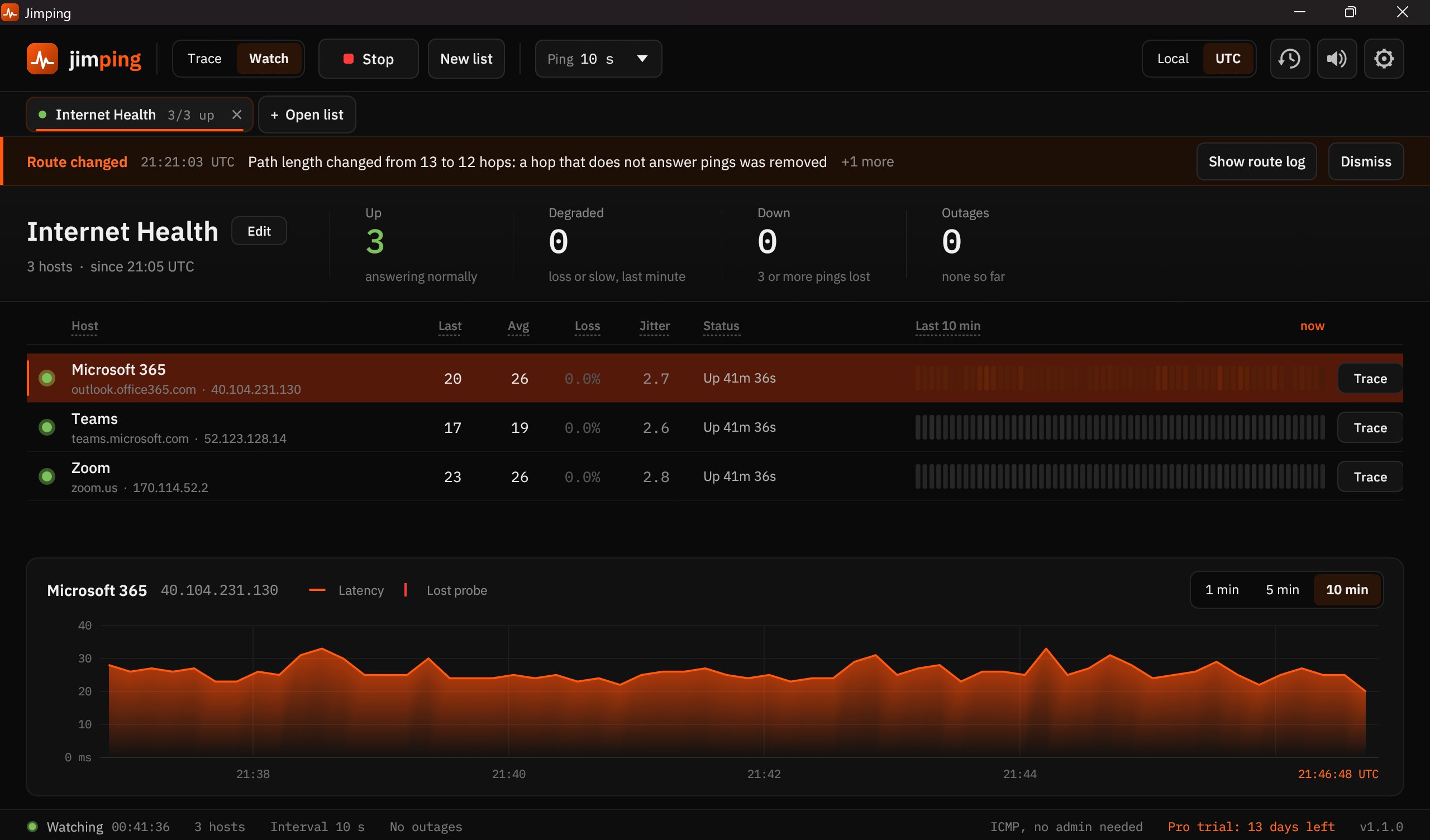Screen dimensions: 1430x840
Task: Expand the +1 more route notices
Action: (x=867, y=162)
